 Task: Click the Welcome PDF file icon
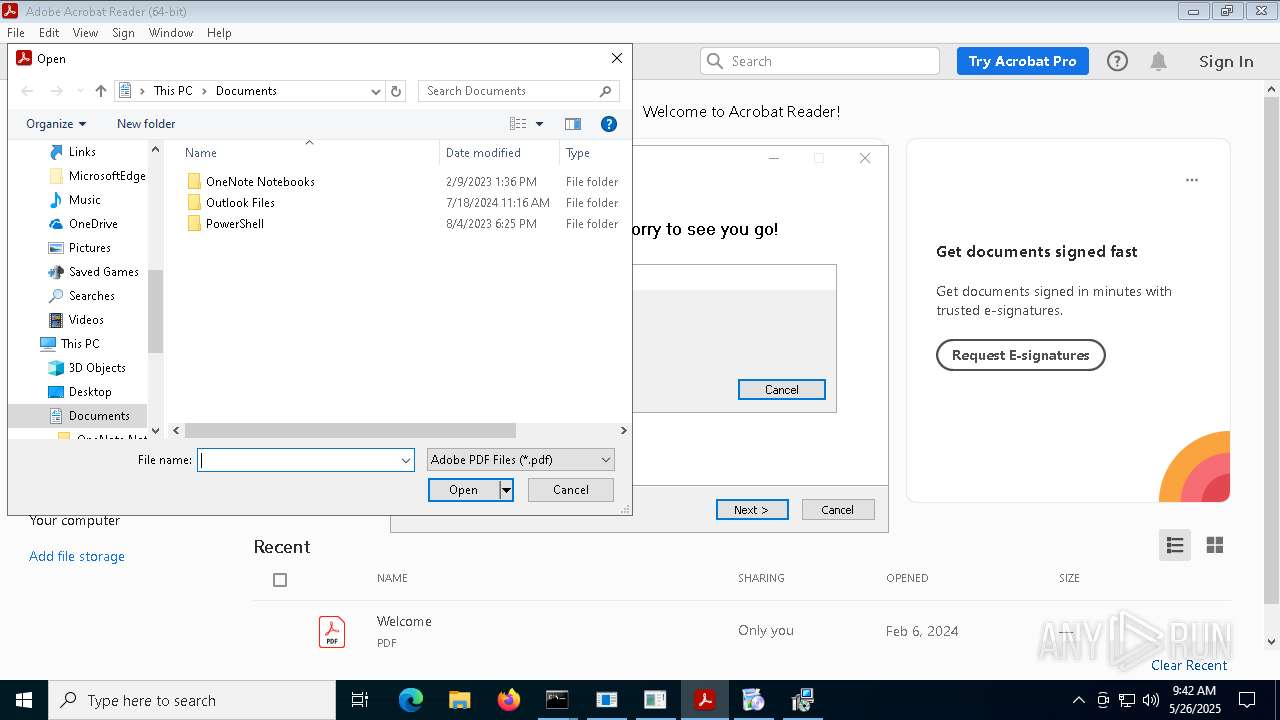(332, 632)
